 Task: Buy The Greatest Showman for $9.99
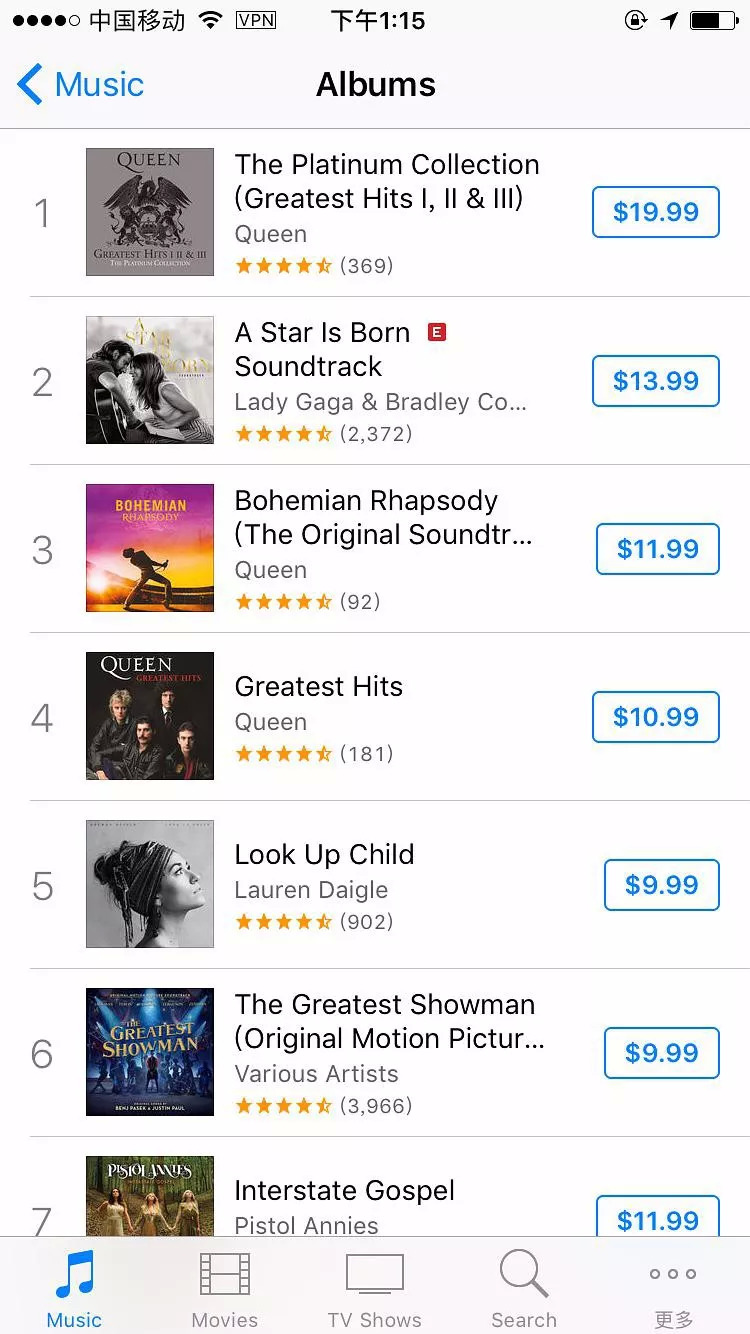[x=661, y=1053]
